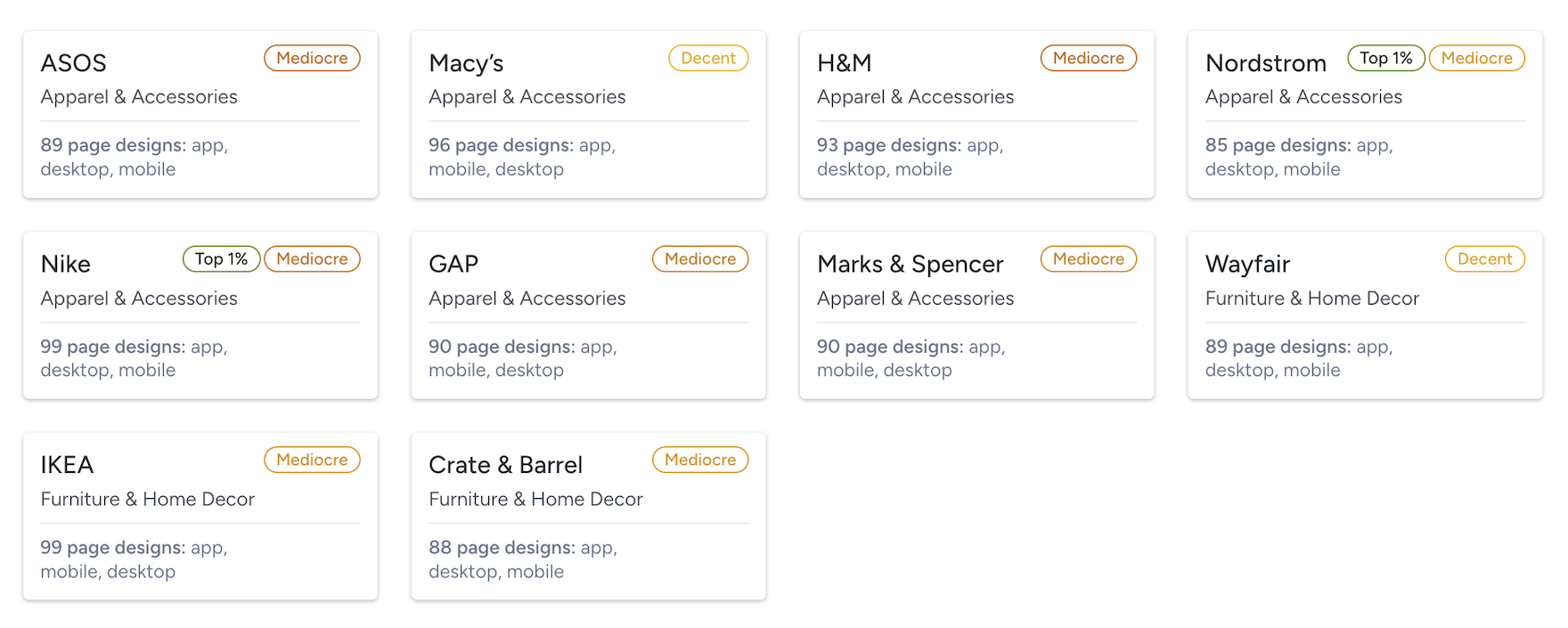
Task: Click the Mediocre badge on ASOS
Action: pyautogui.click(x=312, y=58)
